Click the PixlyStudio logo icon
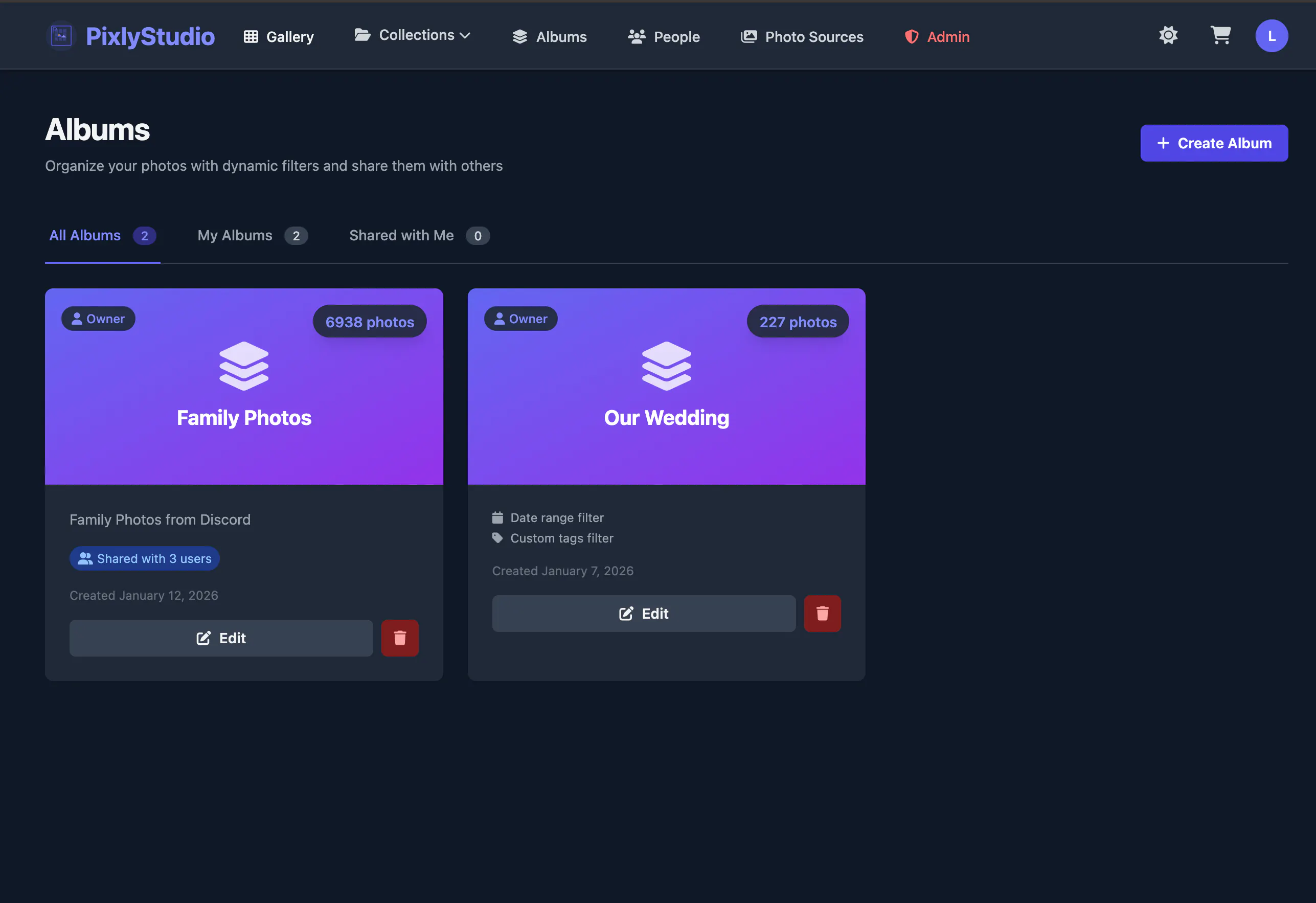 click(x=61, y=36)
